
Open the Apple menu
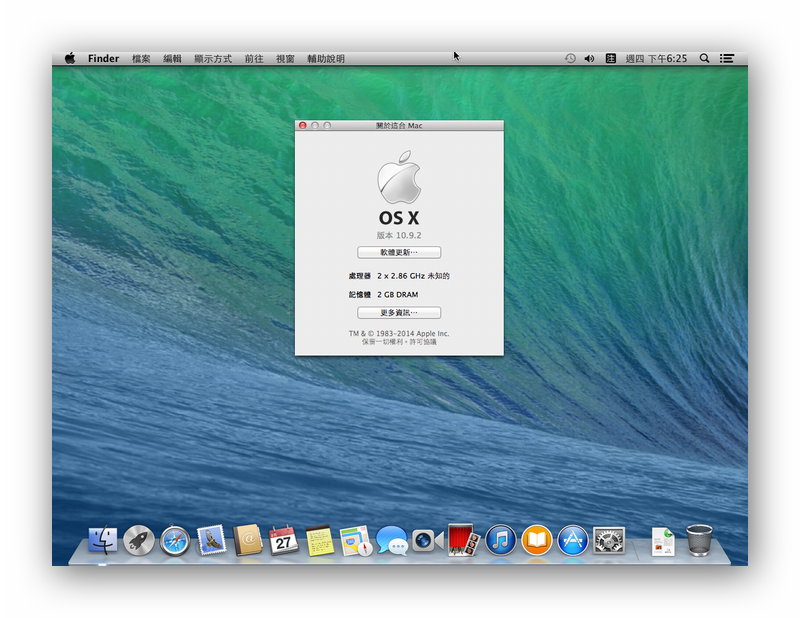[70, 59]
